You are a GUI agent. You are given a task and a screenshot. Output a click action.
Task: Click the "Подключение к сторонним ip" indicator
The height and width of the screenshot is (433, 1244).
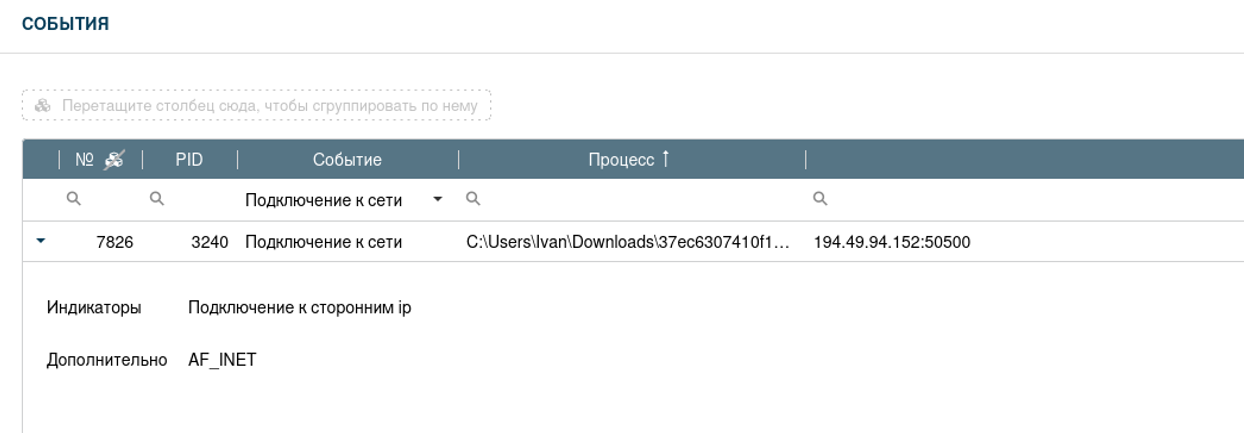[x=300, y=307]
